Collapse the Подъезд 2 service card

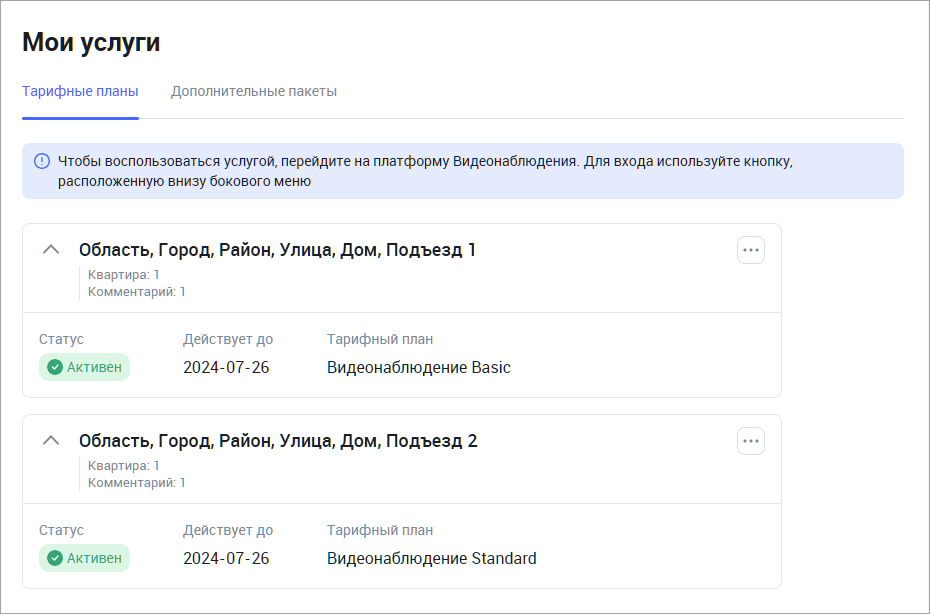pyautogui.click(x=51, y=441)
